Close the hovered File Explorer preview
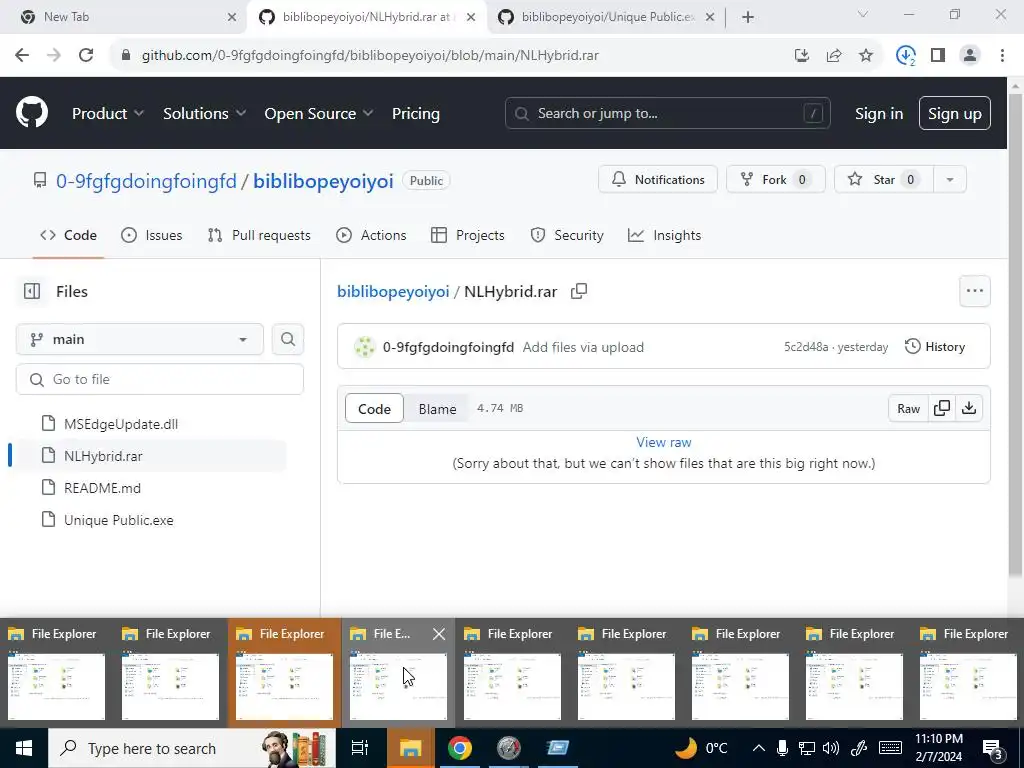 click(x=439, y=634)
